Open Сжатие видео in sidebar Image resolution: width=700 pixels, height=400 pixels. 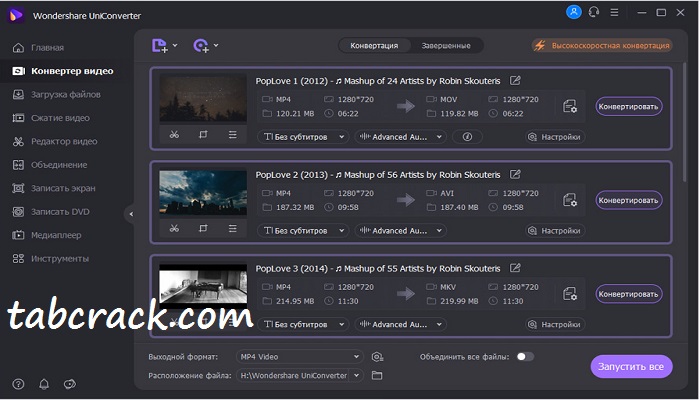pyautogui.click(x=51, y=118)
